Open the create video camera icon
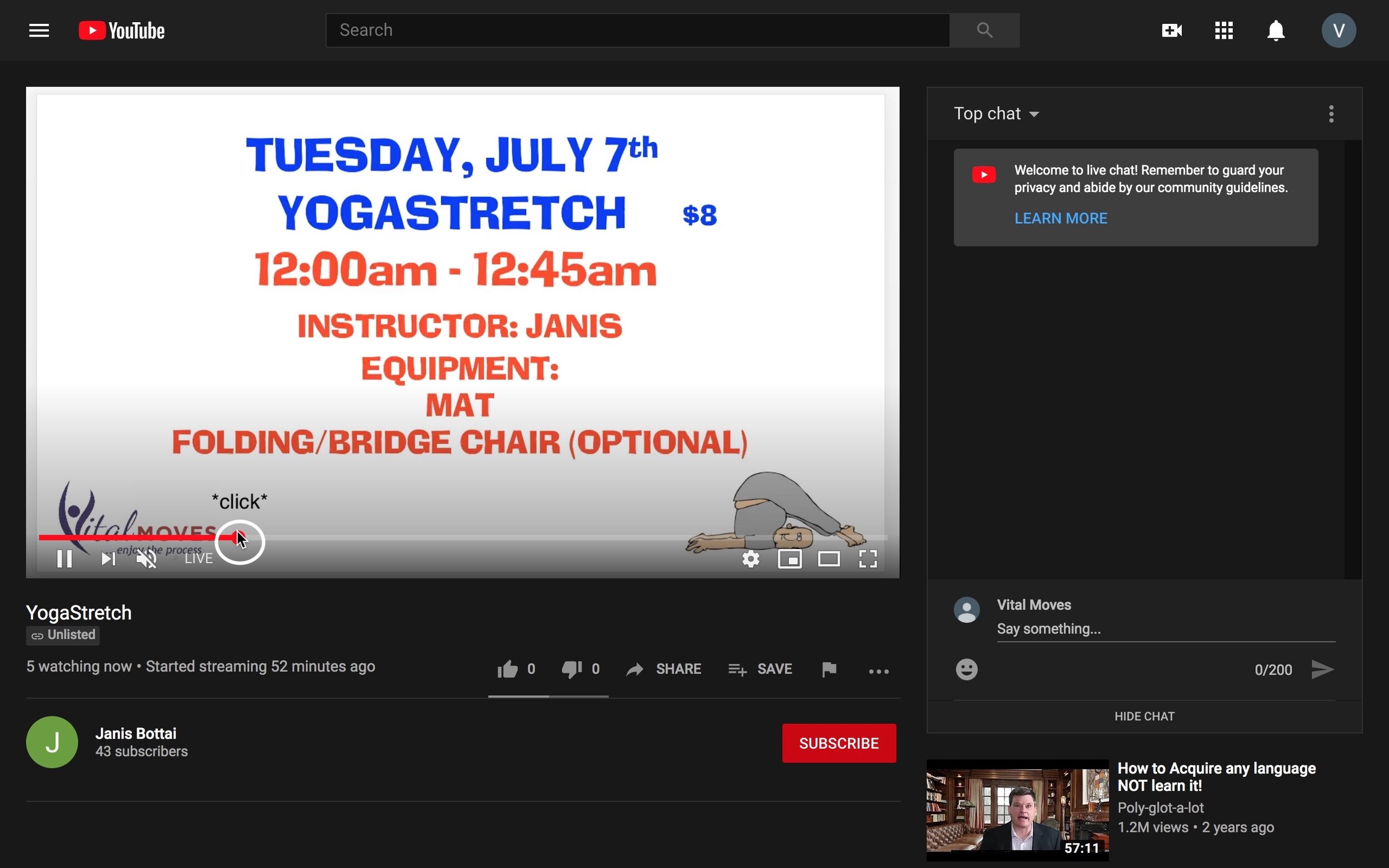The image size is (1389, 868). point(1171,31)
